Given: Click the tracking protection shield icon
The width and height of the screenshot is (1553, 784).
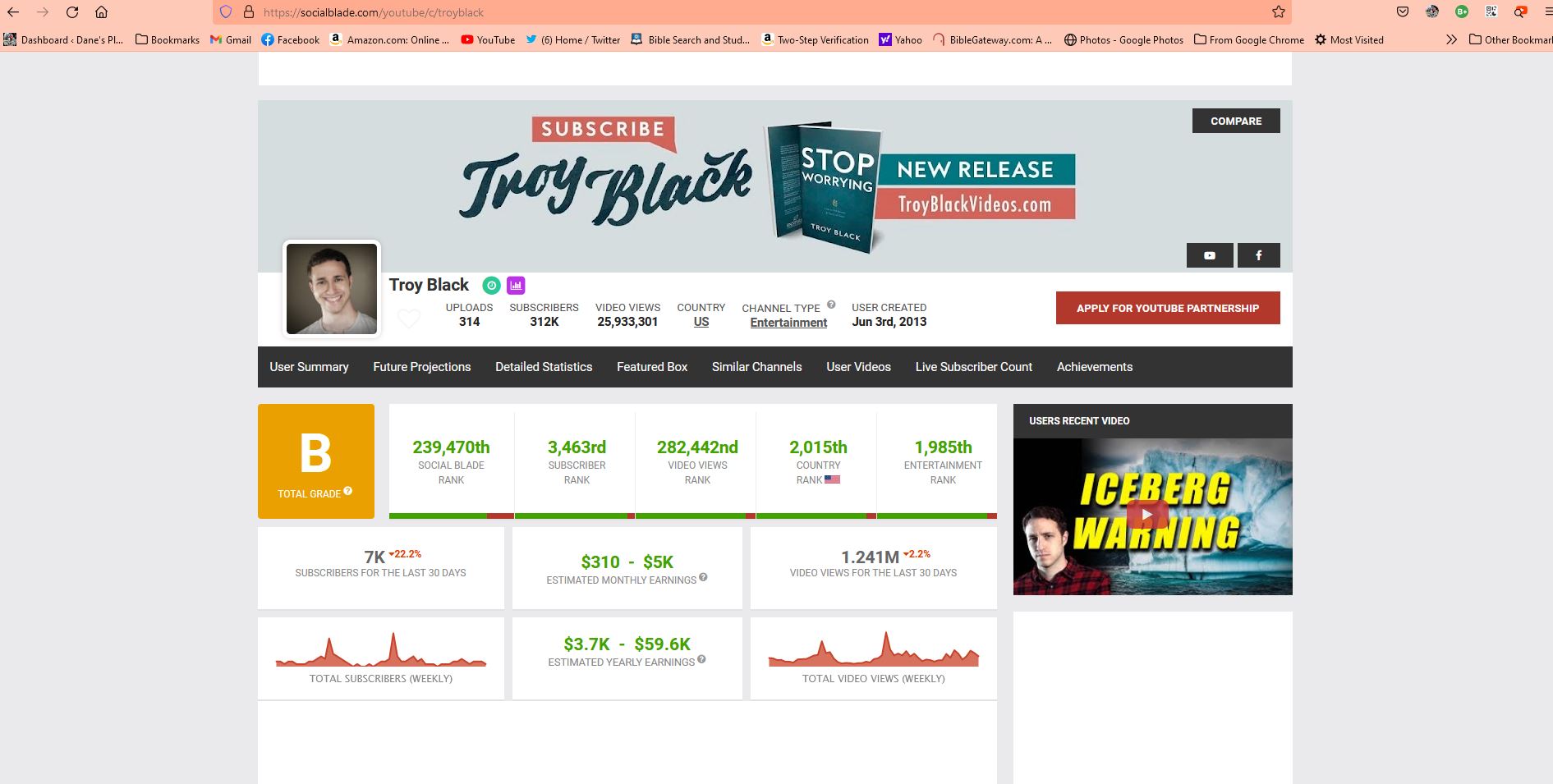Looking at the screenshot, I should 226,12.
